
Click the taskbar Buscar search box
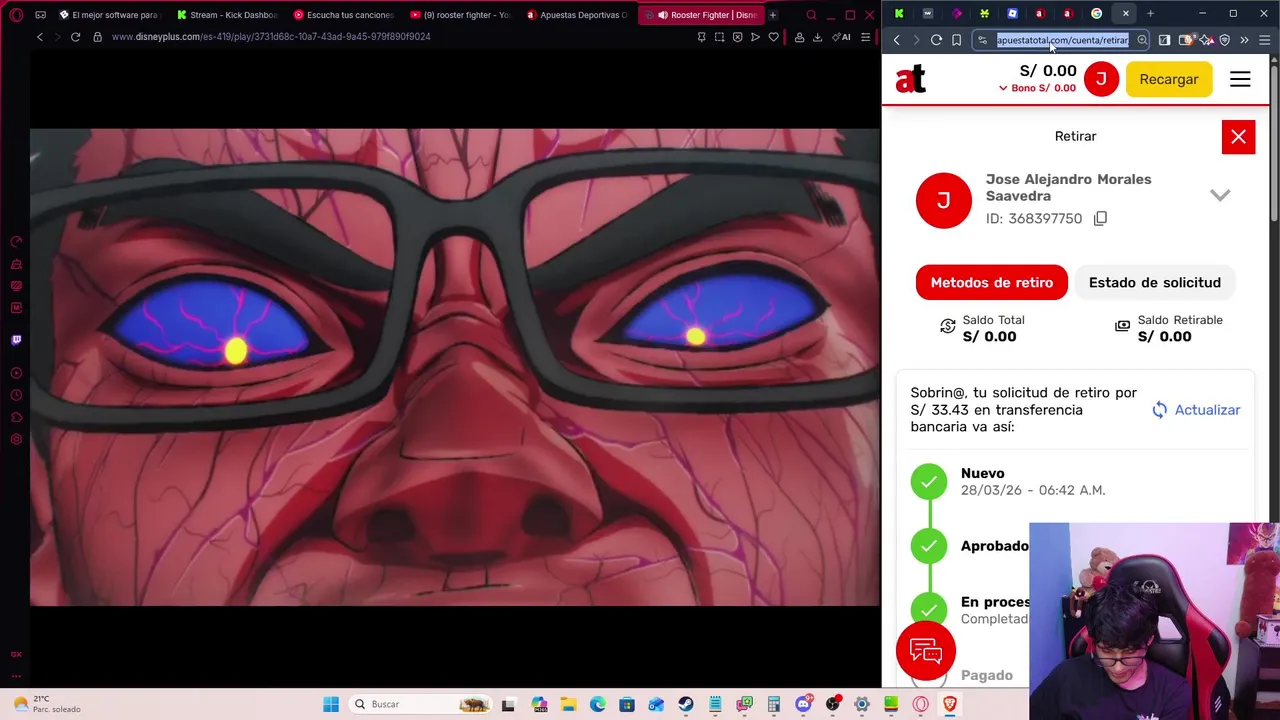[420, 704]
